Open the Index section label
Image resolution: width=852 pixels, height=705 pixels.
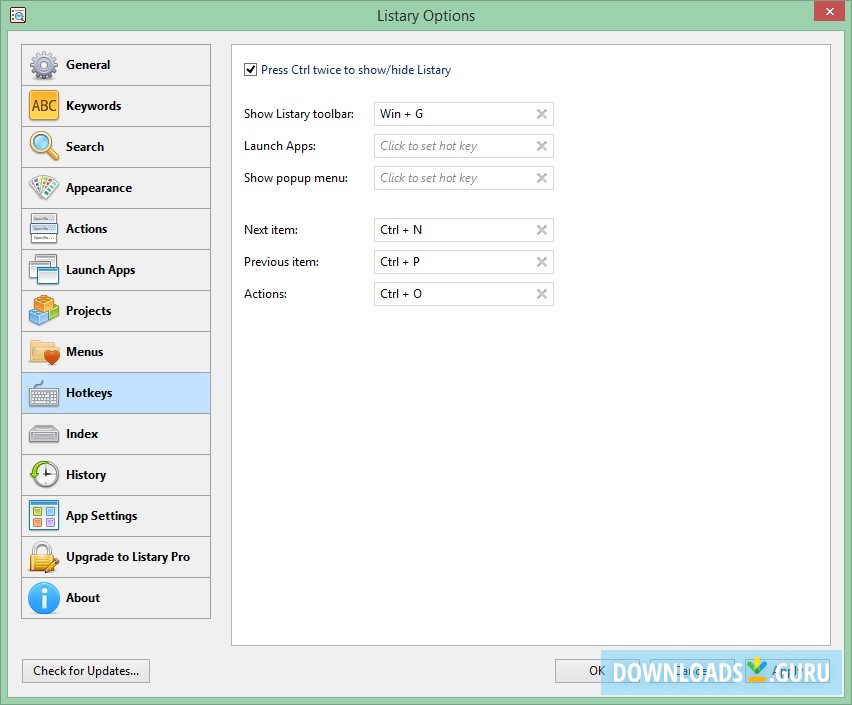82,434
